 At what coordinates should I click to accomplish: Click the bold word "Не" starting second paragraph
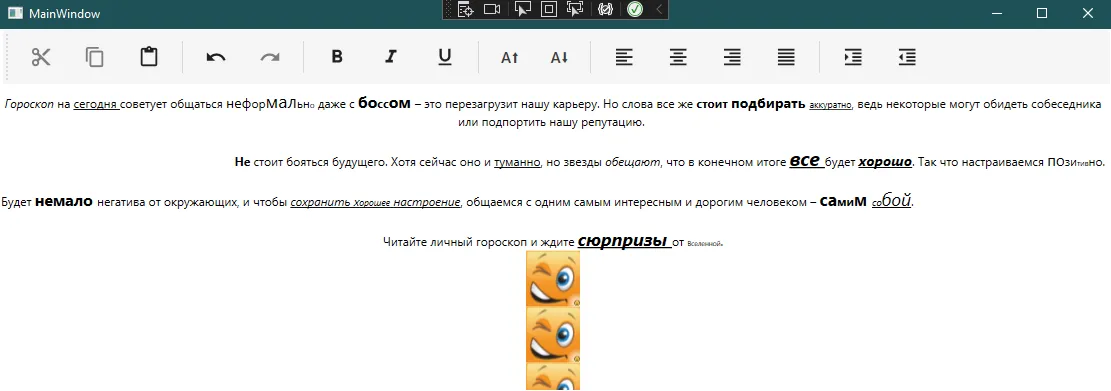tap(242, 162)
